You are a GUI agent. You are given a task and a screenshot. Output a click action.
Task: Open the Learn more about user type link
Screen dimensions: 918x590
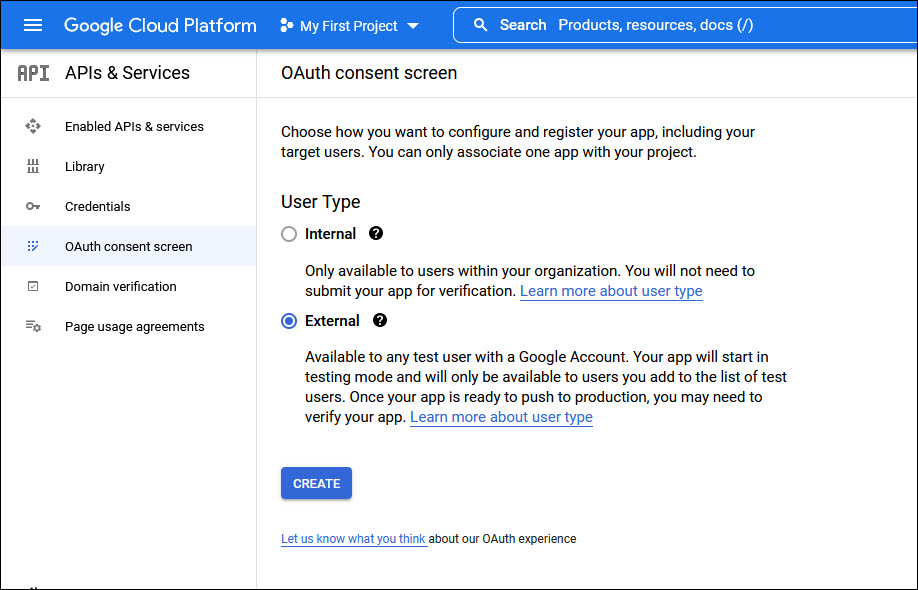pos(611,291)
